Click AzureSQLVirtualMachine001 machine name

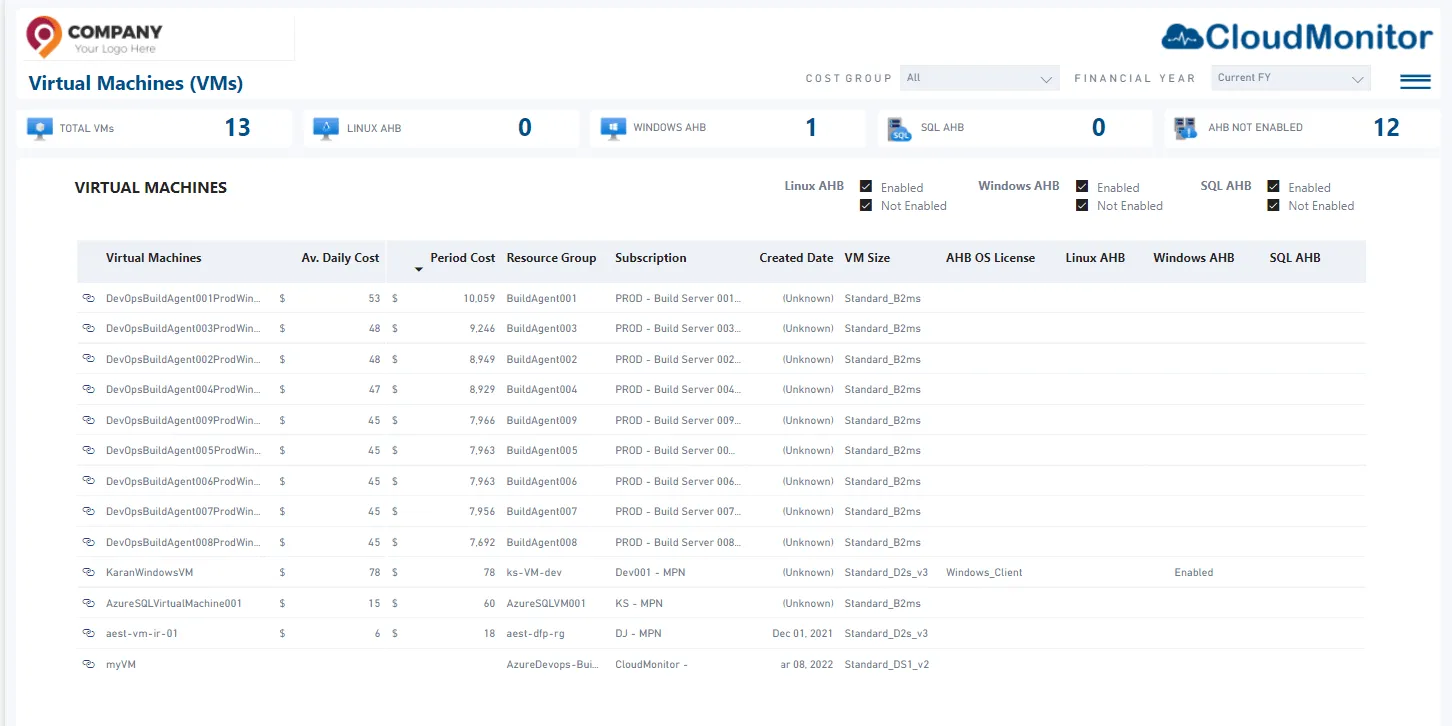(173, 604)
